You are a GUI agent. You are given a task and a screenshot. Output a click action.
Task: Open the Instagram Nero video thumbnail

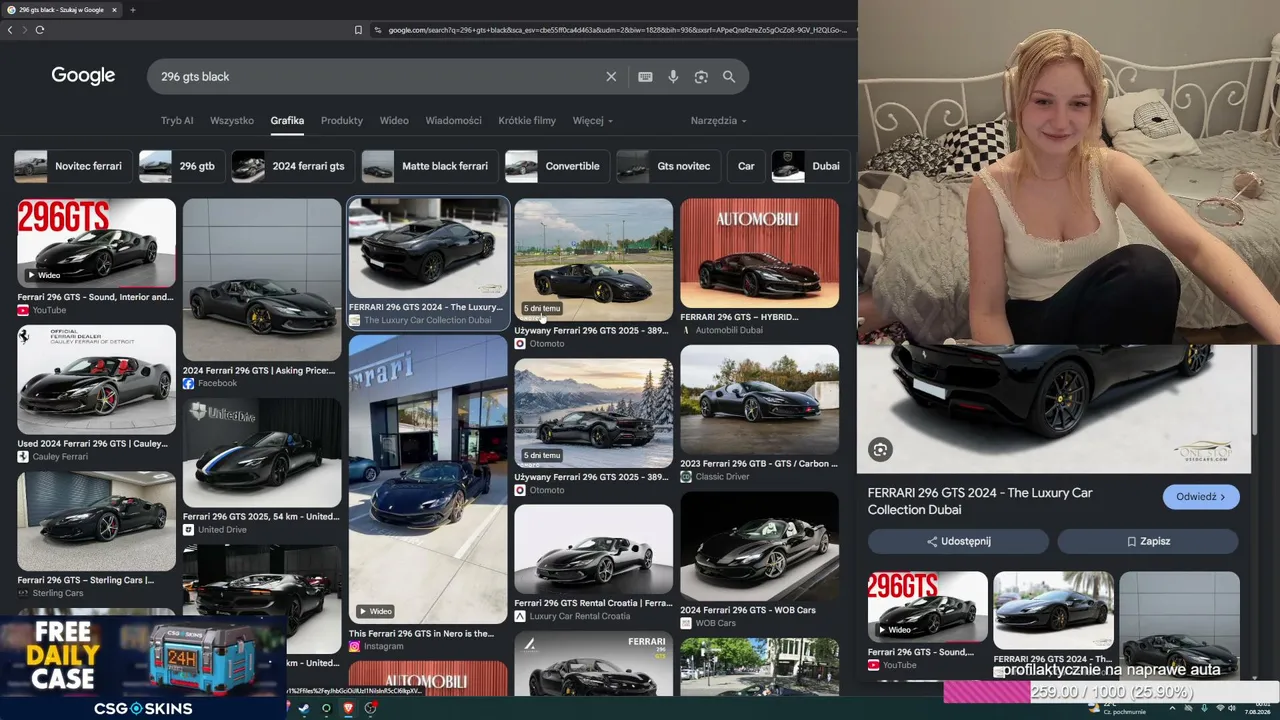428,480
